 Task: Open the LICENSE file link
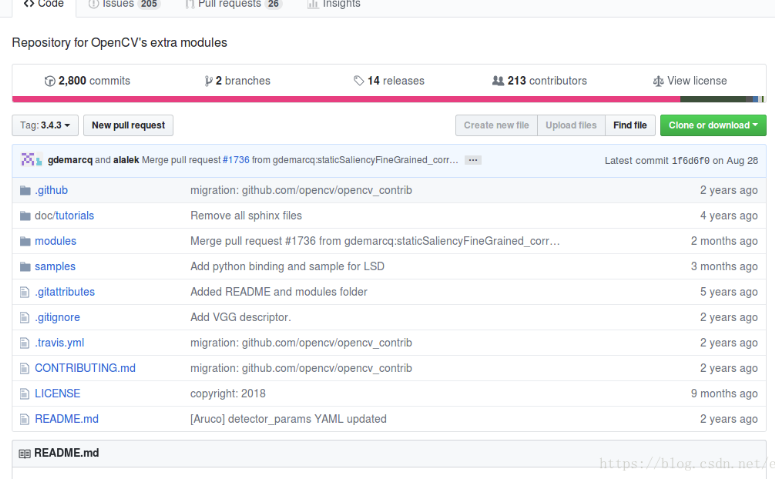pyautogui.click(x=57, y=394)
